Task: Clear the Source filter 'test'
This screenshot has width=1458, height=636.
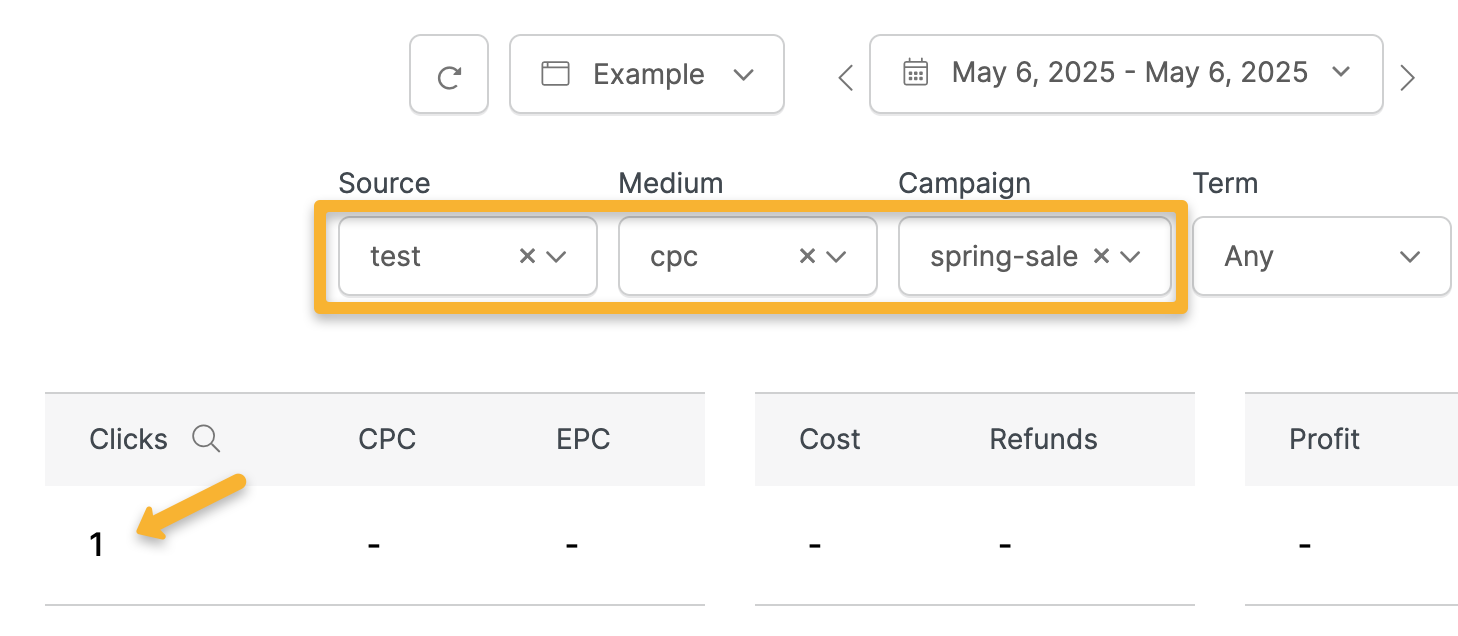Action: tap(527, 256)
